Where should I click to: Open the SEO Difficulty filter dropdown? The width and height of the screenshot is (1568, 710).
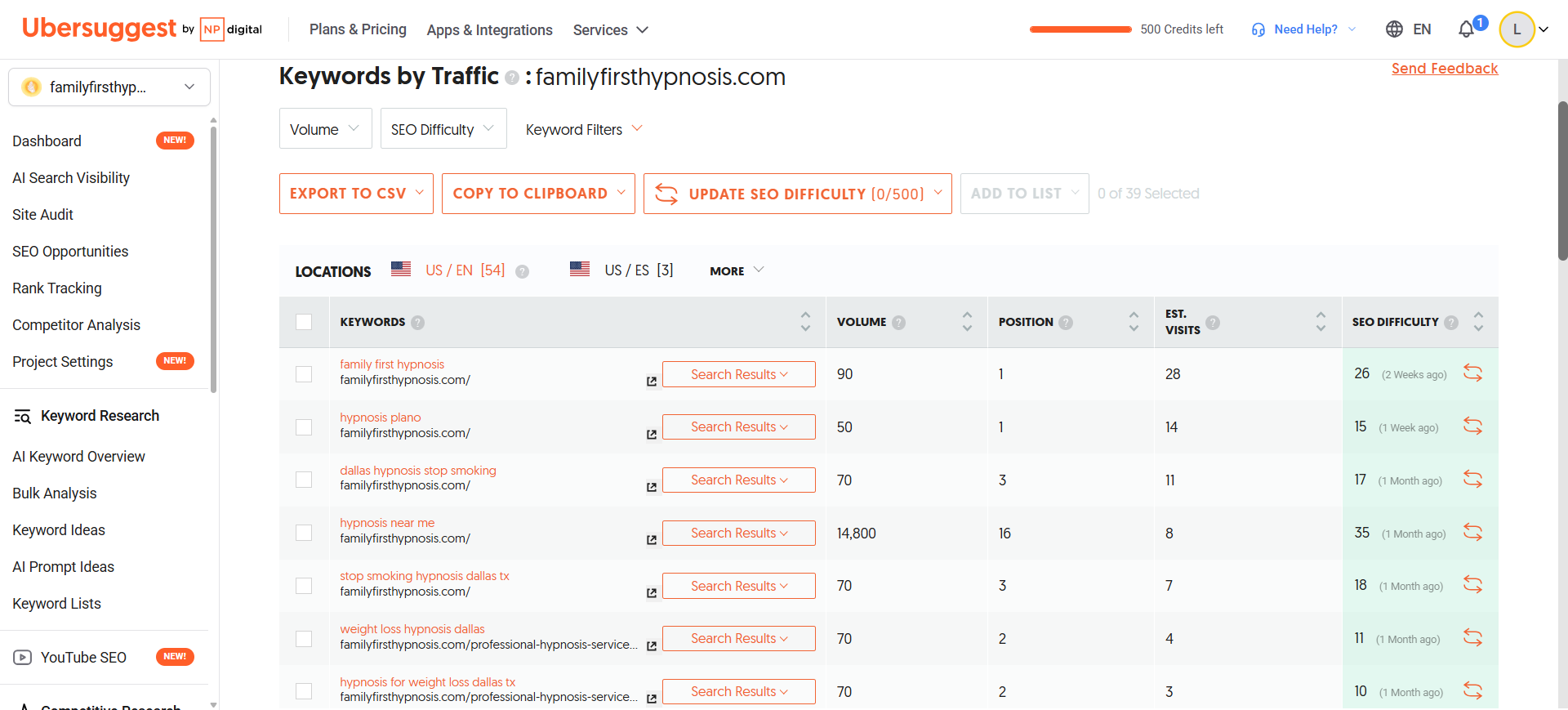(x=443, y=129)
